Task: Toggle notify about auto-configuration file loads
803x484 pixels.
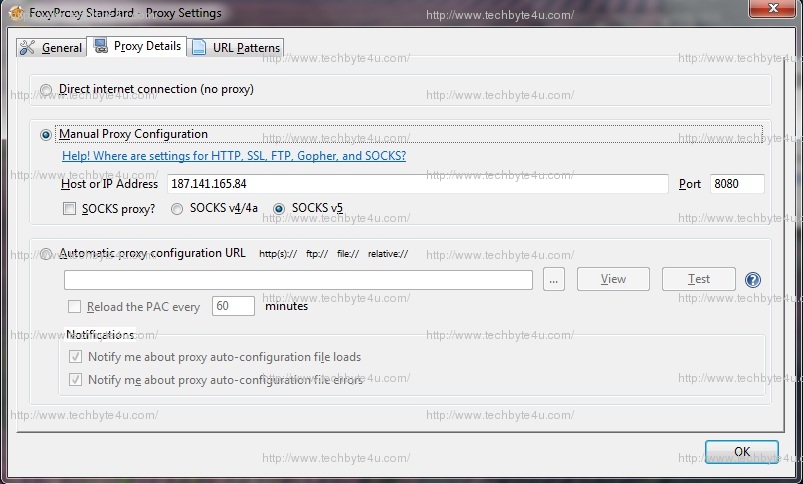Action: pos(75,356)
